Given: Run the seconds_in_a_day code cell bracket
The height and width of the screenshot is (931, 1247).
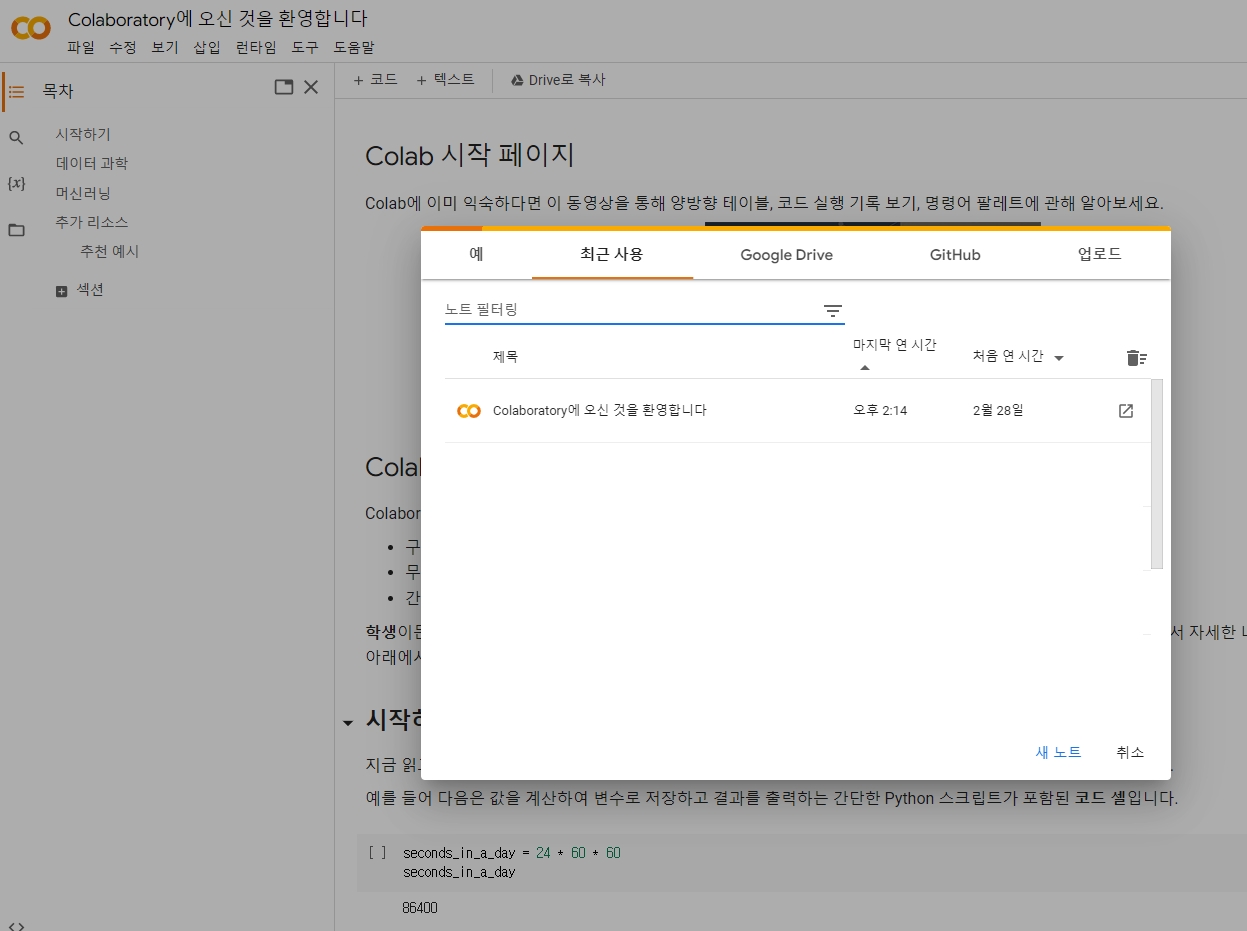Looking at the screenshot, I should (x=377, y=853).
